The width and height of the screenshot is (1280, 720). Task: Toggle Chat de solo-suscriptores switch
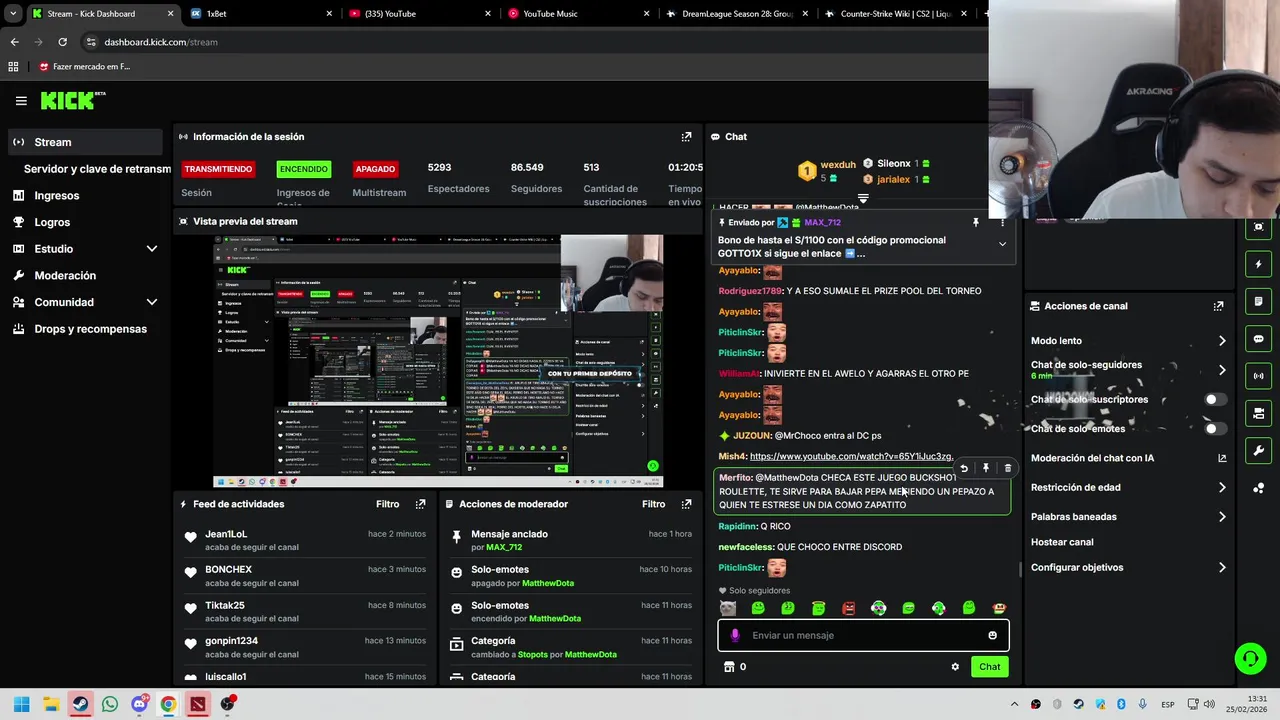click(1215, 399)
